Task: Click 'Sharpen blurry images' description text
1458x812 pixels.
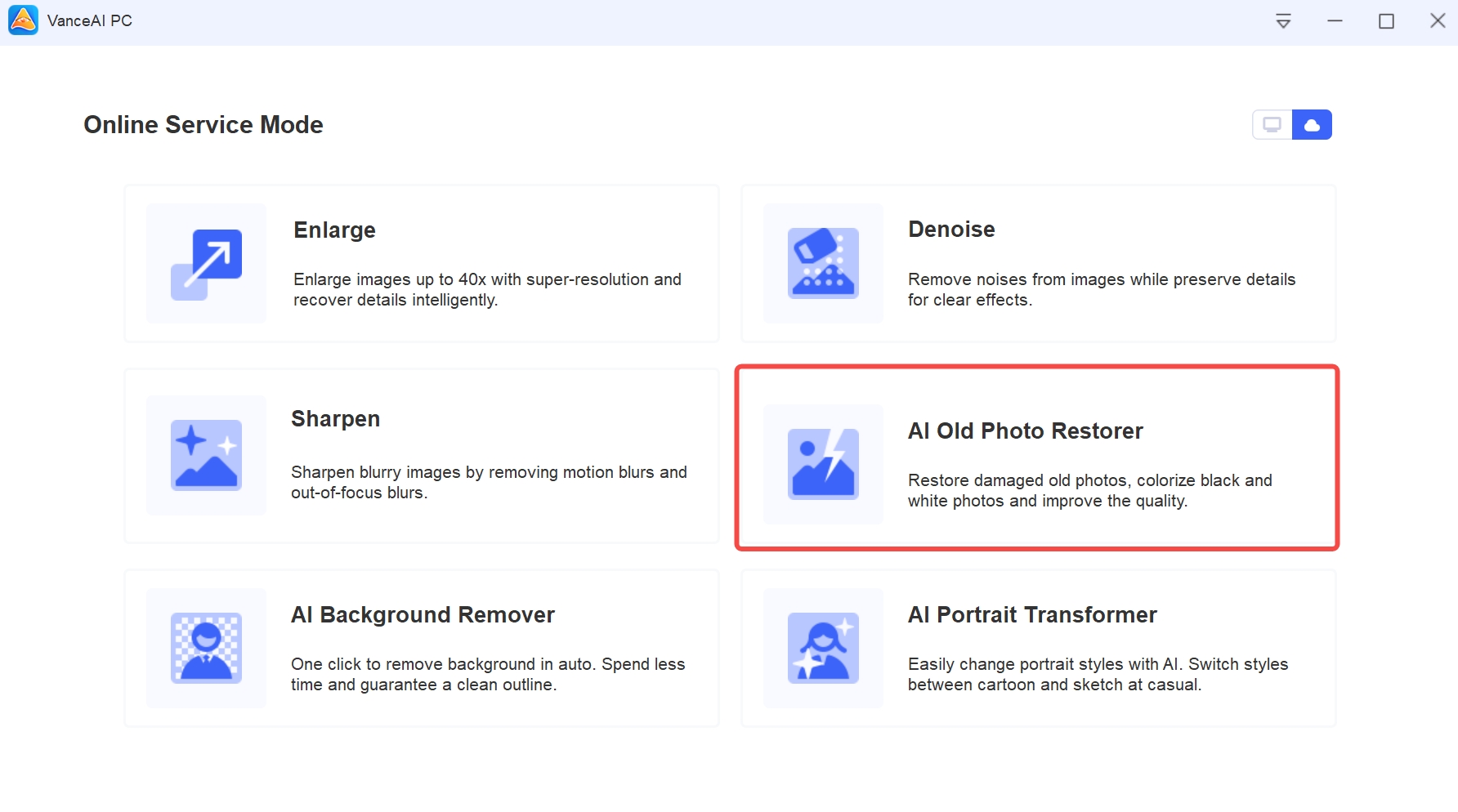Action: pyautogui.click(x=489, y=483)
